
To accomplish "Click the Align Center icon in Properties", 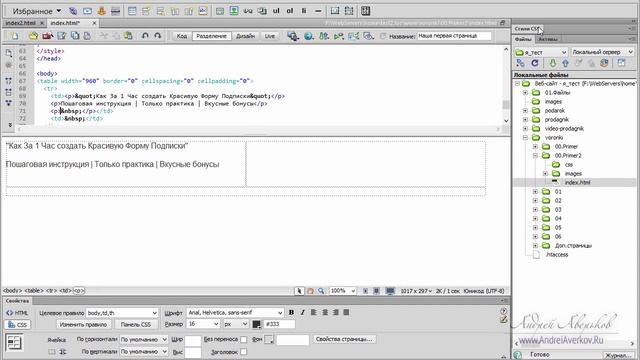I will tap(325, 312).
